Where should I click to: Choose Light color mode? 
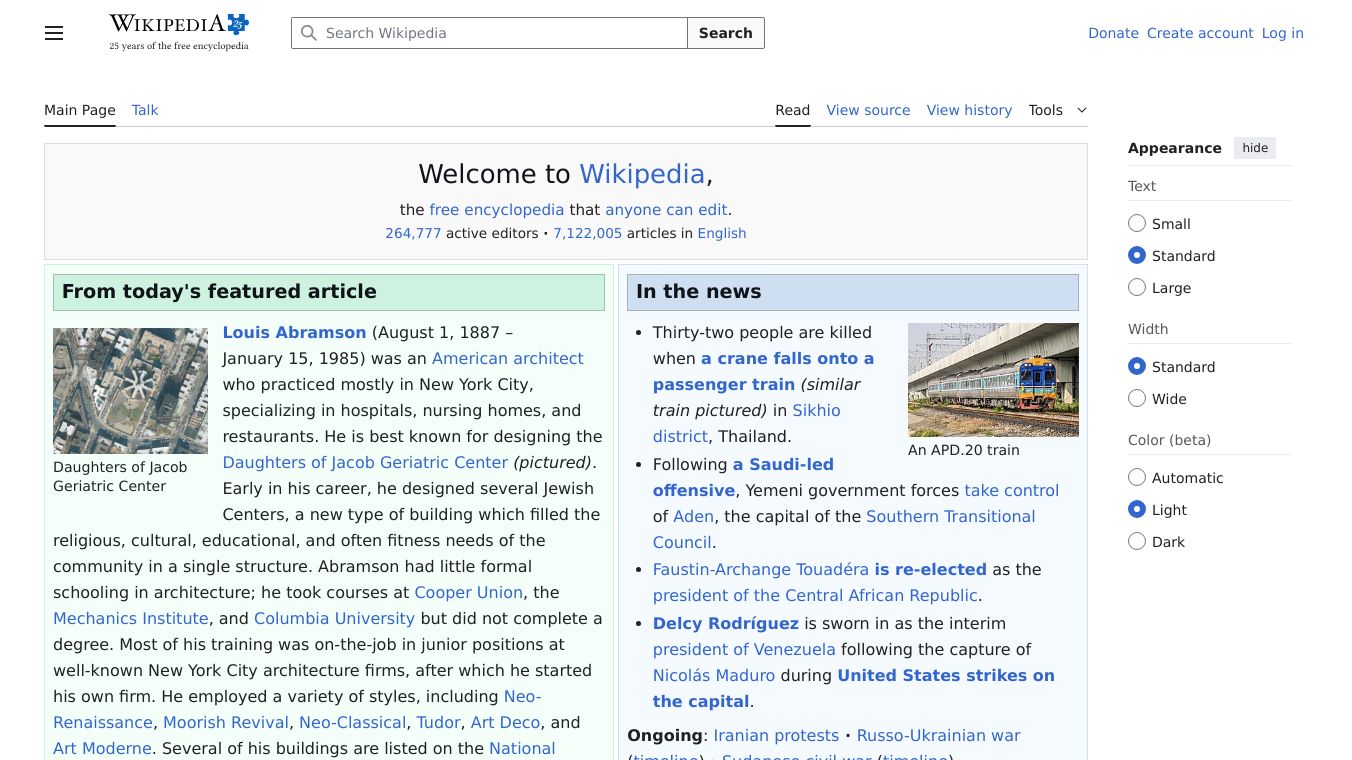click(1137, 510)
